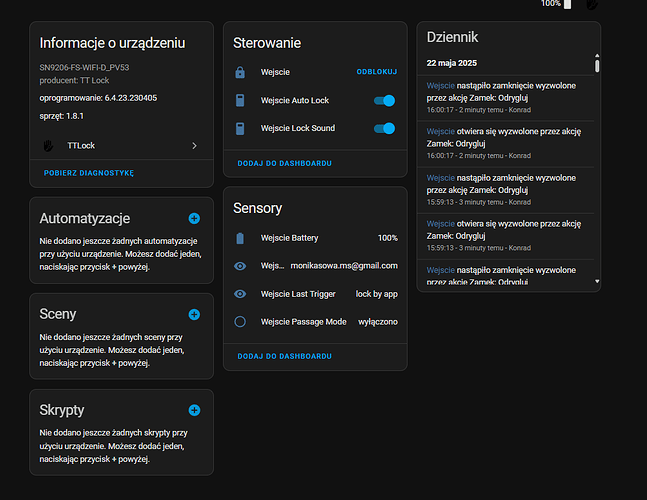Click the Wejscie Passage Mode label
The image size is (647, 500).
coord(303,322)
